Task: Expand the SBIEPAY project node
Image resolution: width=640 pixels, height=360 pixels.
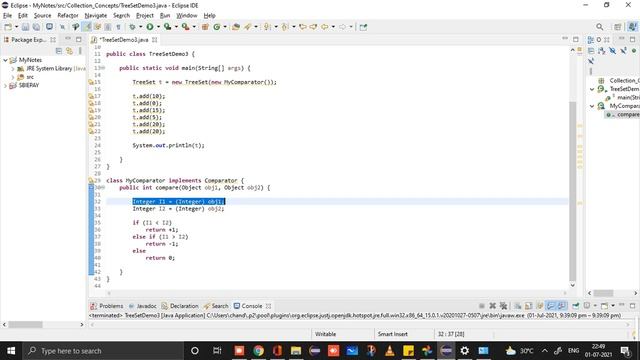Action: coord(5,86)
